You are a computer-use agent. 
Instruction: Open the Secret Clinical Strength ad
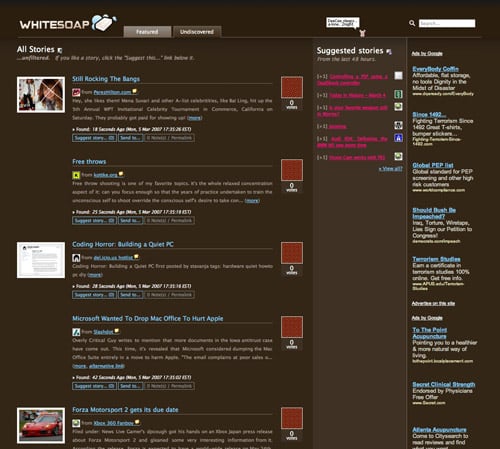tap(444, 384)
